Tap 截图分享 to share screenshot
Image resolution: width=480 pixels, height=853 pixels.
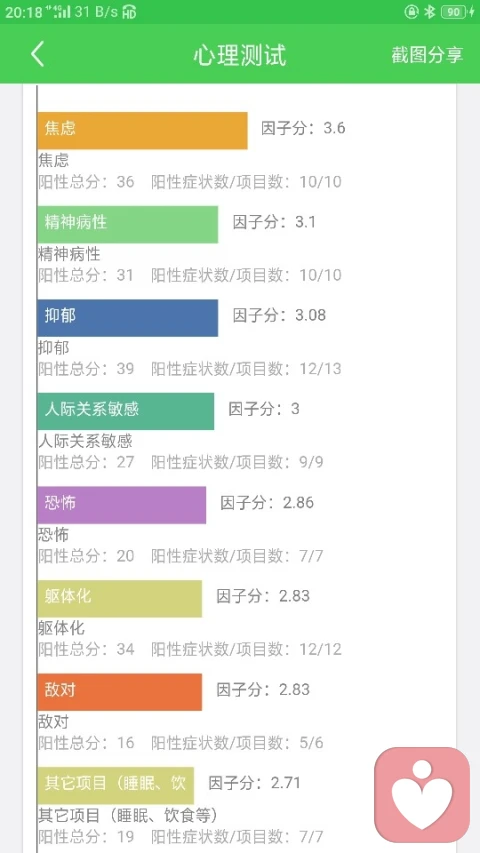coord(427,54)
